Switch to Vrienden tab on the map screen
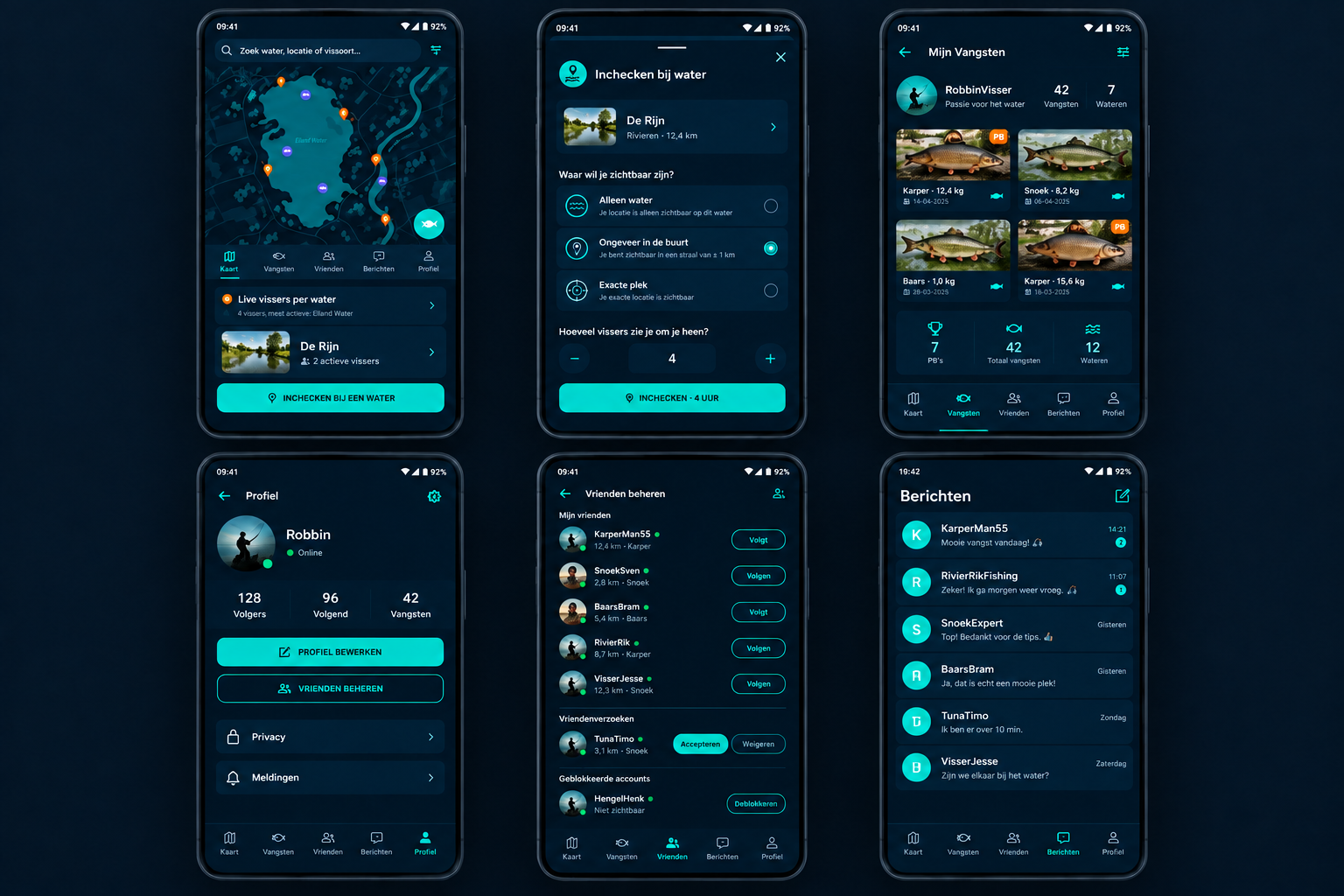 pyautogui.click(x=329, y=262)
